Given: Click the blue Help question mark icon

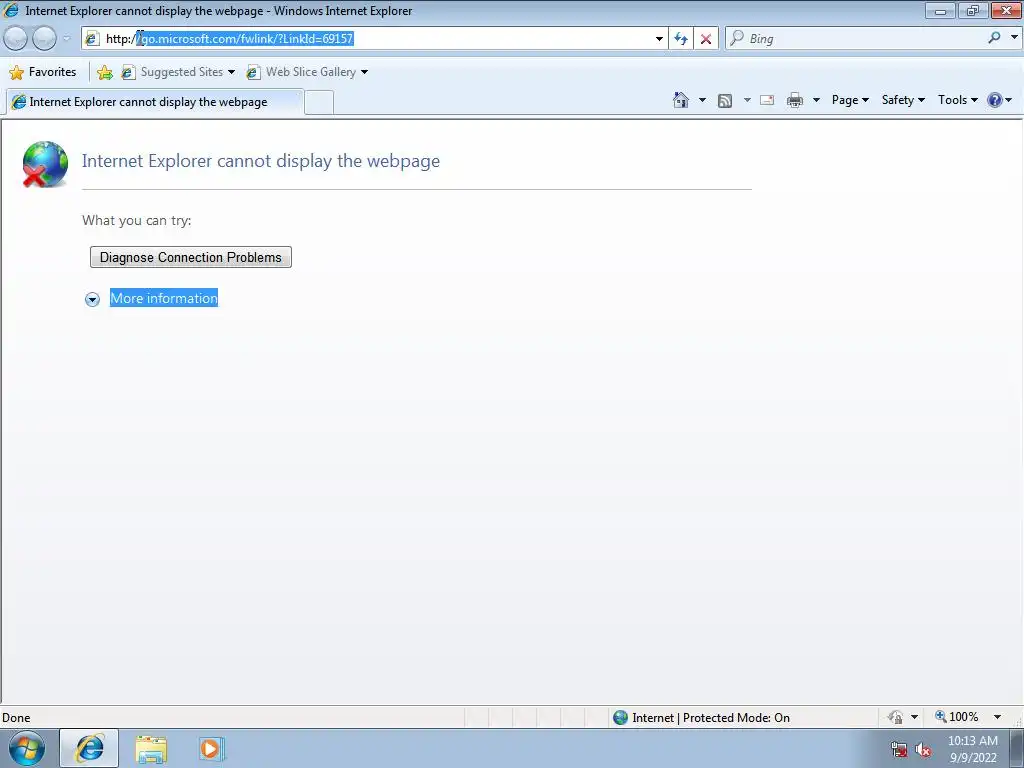Looking at the screenshot, I should pyautogui.click(x=995, y=100).
